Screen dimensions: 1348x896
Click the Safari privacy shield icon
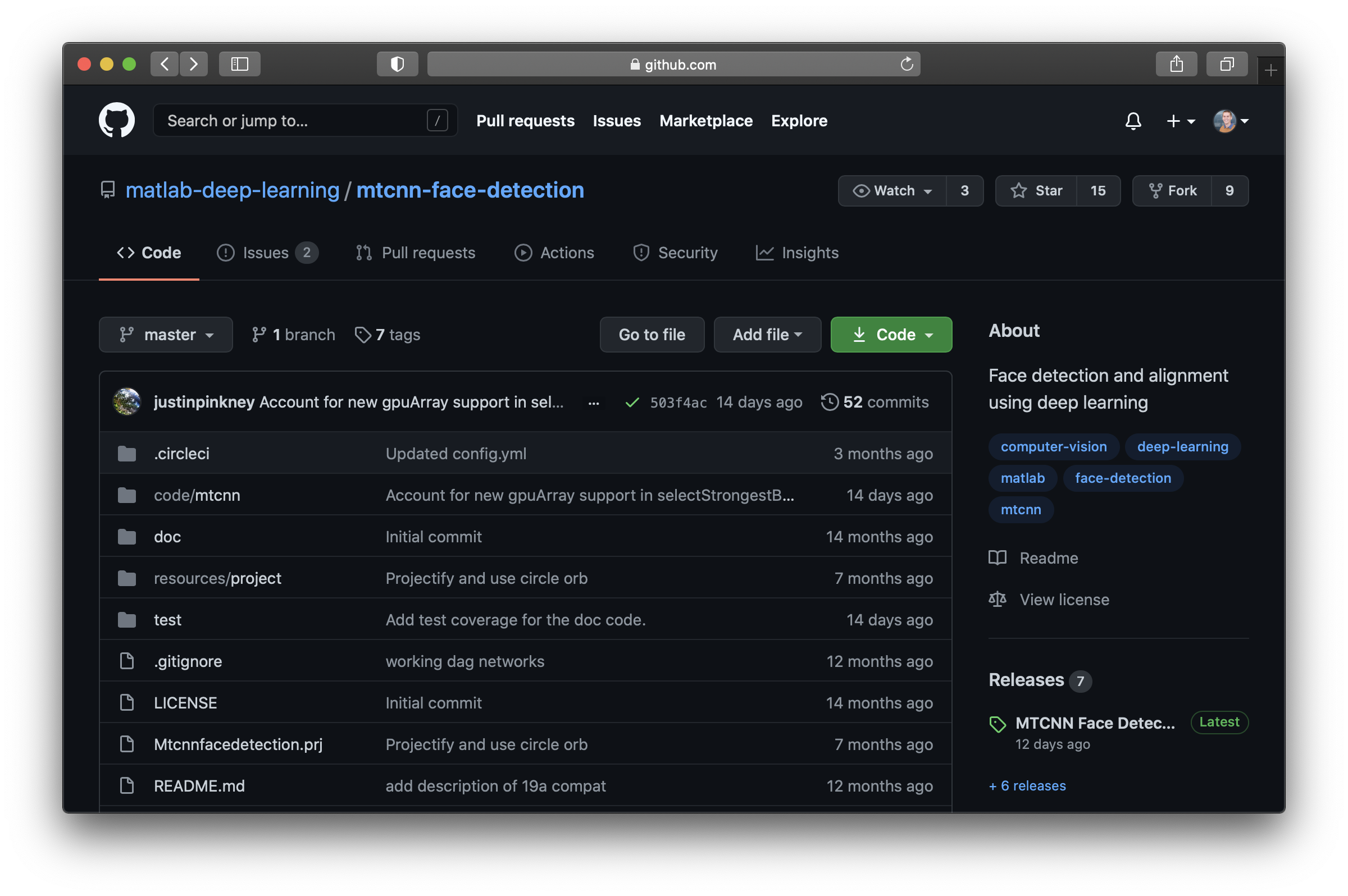point(397,64)
